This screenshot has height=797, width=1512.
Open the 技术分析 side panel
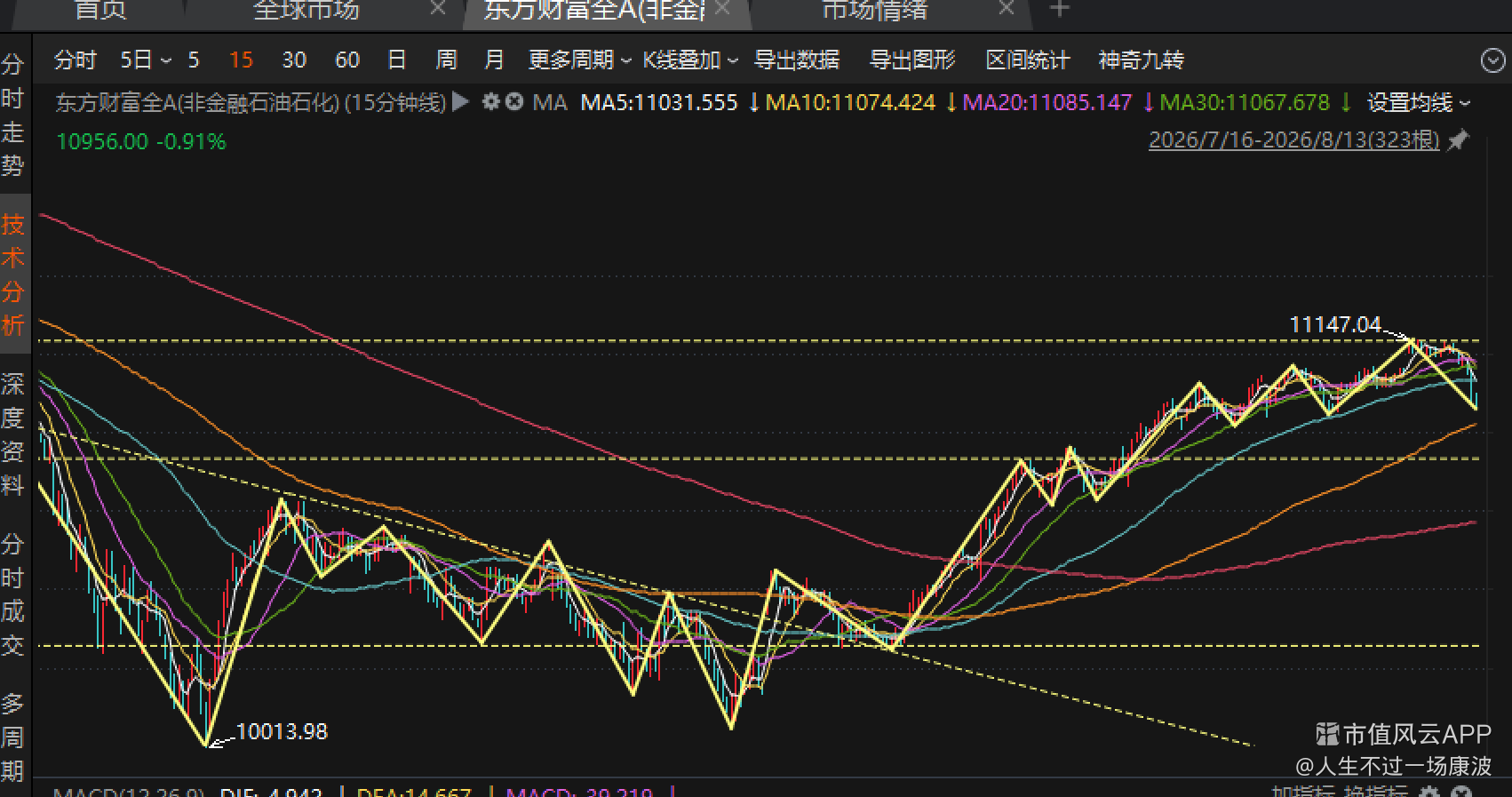pyautogui.click(x=12, y=275)
